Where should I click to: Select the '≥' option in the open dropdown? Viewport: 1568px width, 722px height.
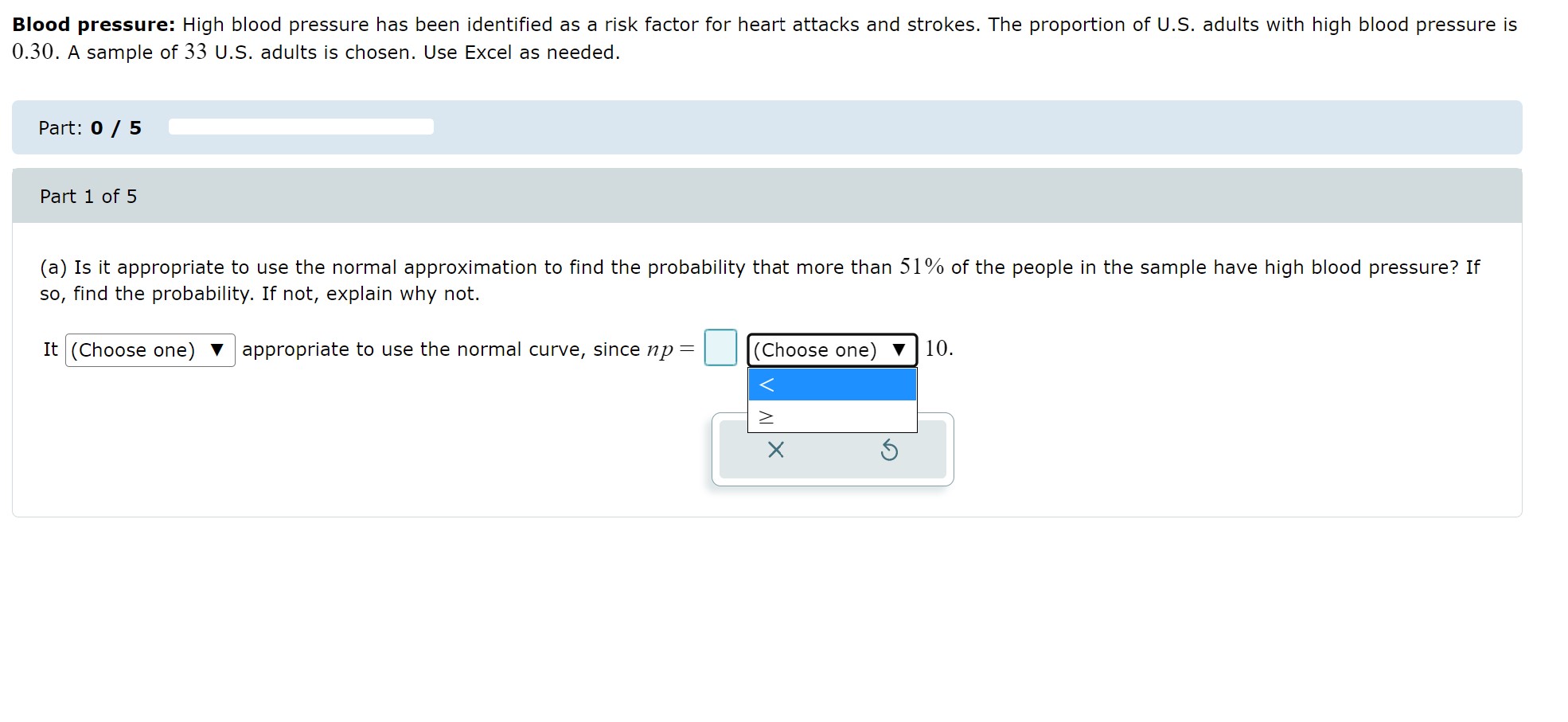coord(831,416)
